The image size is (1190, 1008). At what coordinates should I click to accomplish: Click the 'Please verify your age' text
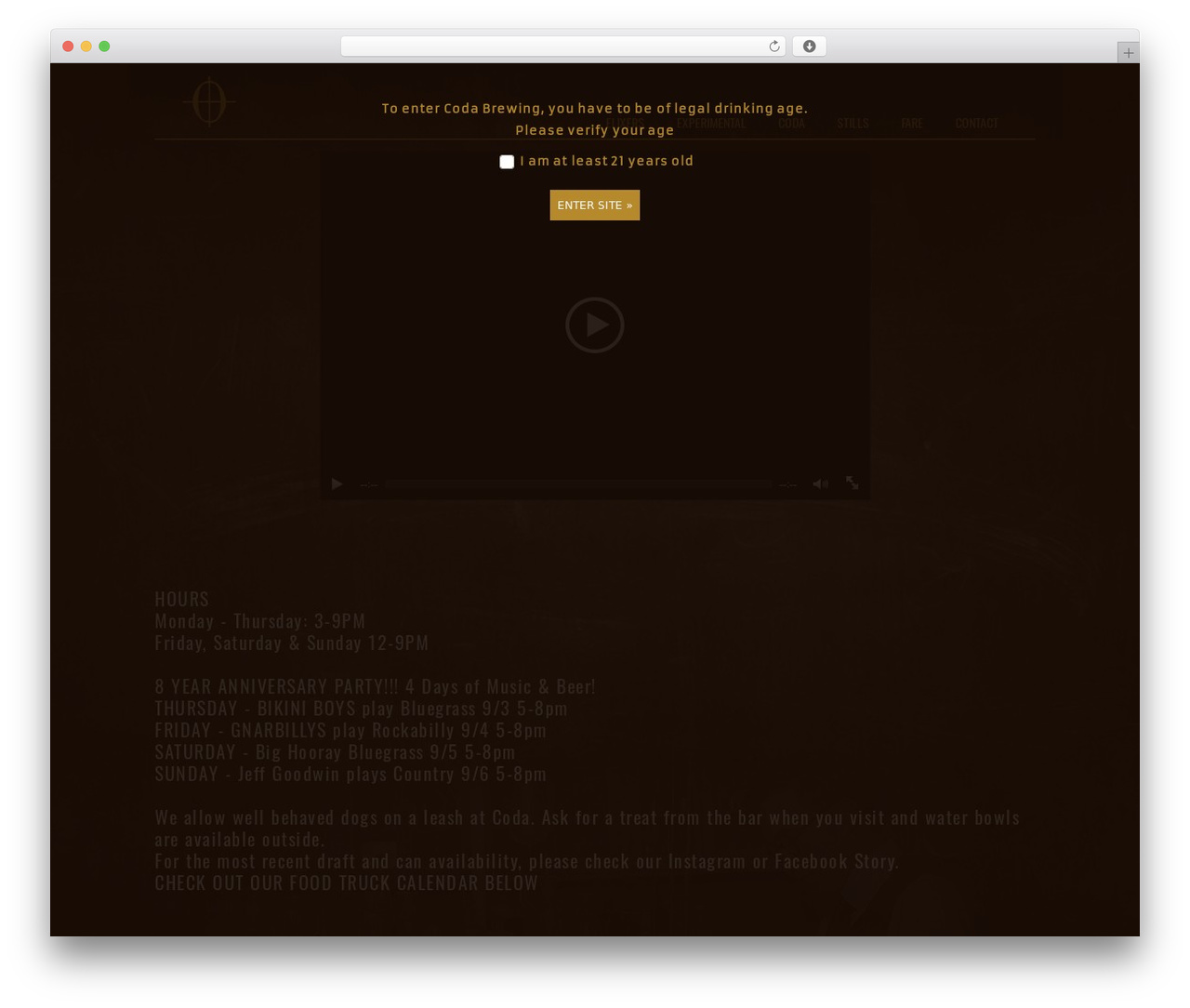[595, 130]
